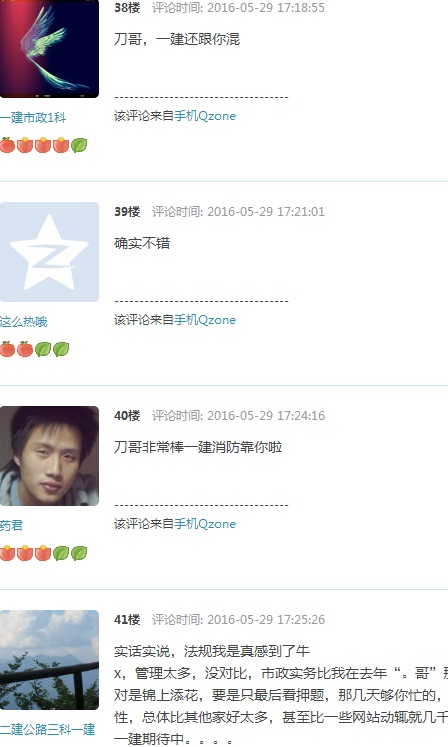Follow 手机Qzone link in floor 40 comment
Image resolution: width=448 pixels, height=747 pixels.
pos(205,524)
